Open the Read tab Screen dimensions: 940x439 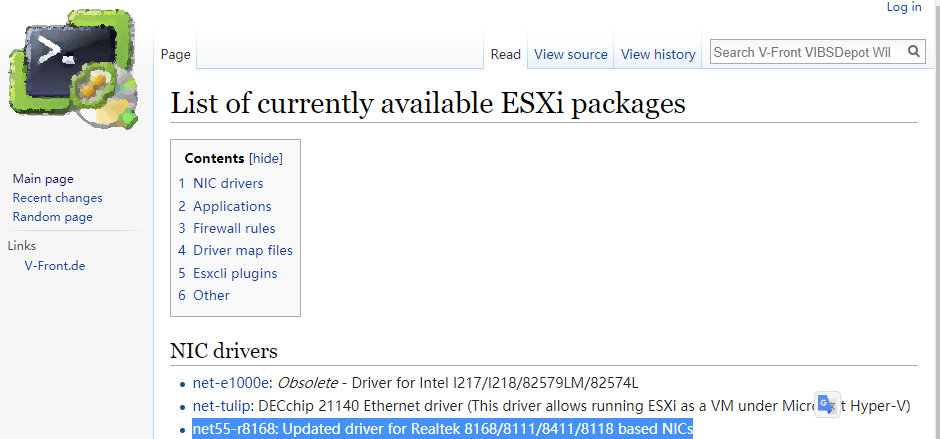click(505, 54)
